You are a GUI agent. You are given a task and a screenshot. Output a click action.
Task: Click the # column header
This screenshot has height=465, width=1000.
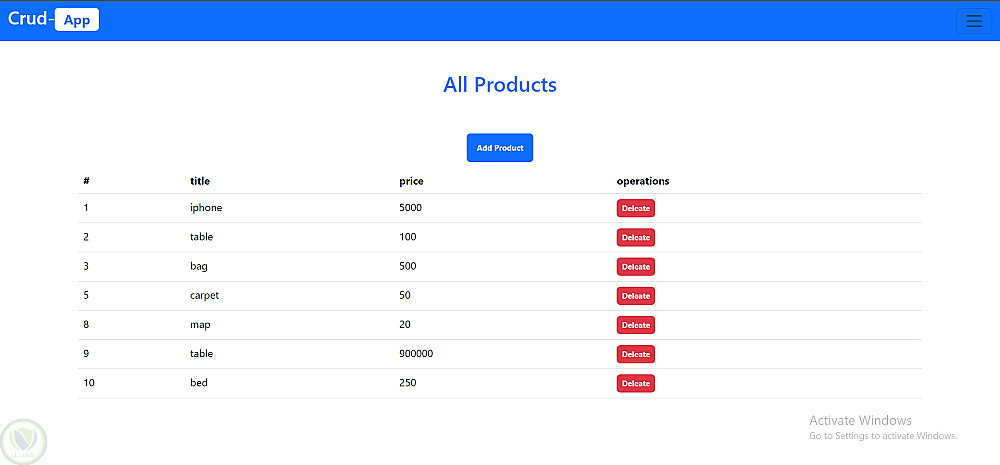pos(87,181)
